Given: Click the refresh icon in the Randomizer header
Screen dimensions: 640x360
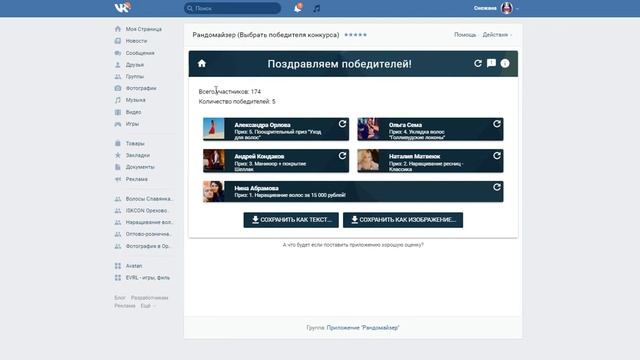Looking at the screenshot, I should point(478,63).
